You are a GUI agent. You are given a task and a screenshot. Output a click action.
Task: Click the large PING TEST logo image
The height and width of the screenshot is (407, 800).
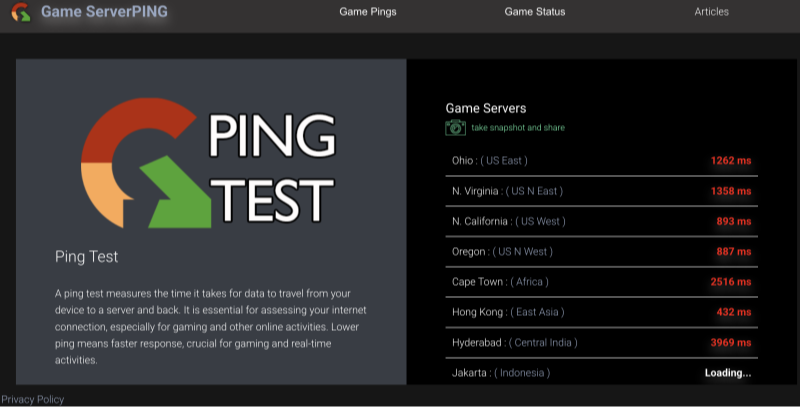[x=208, y=163]
